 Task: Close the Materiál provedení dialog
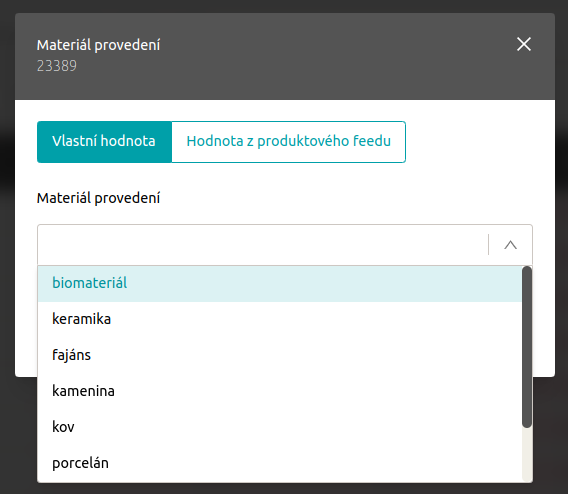pyautogui.click(x=523, y=44)
